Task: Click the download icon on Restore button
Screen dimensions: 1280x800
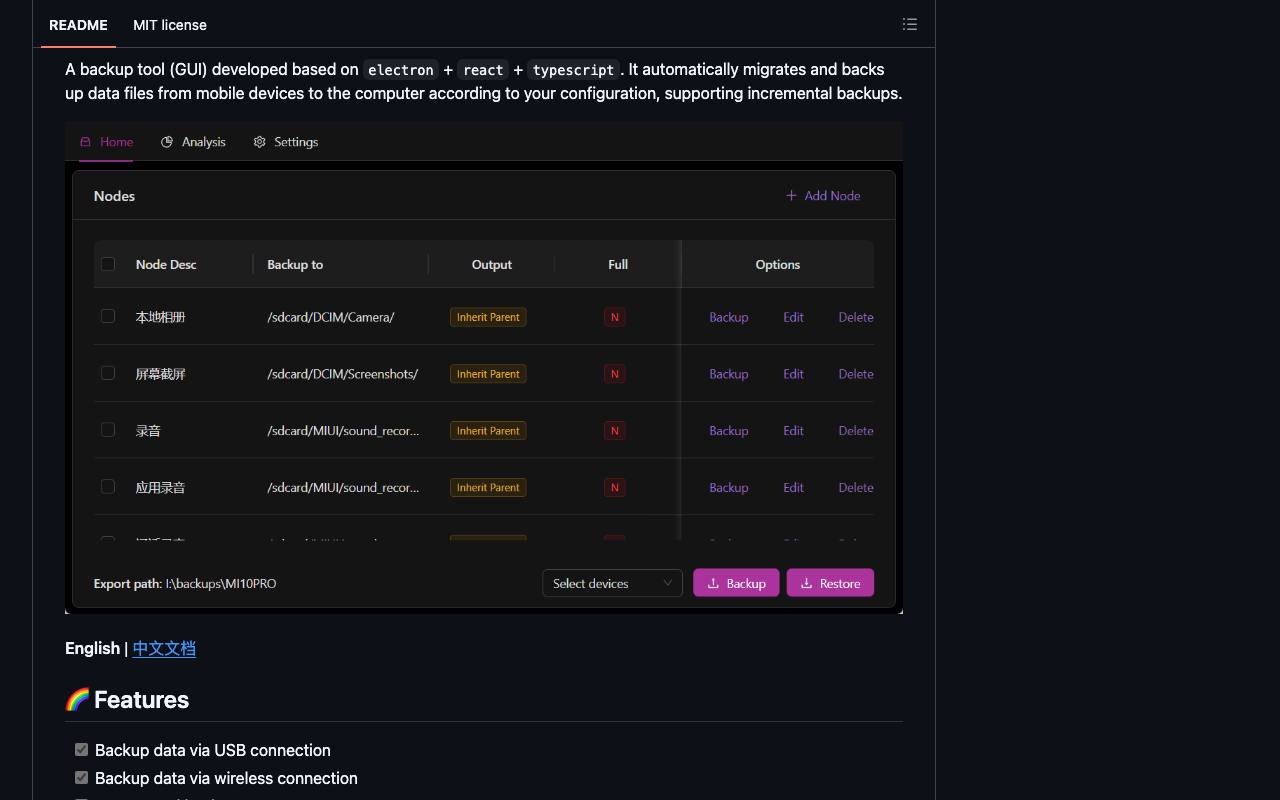Action: 806,583
